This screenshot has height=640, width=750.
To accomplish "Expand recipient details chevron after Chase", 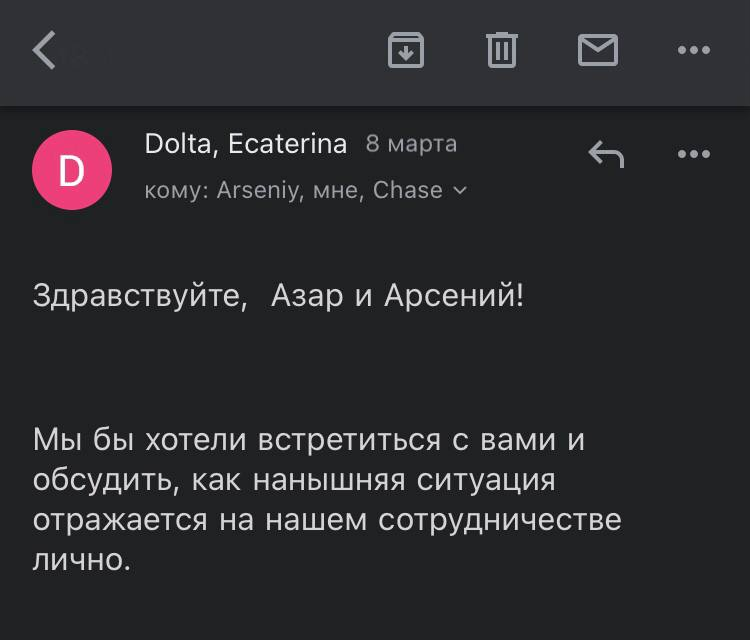I will coord(460,190).
